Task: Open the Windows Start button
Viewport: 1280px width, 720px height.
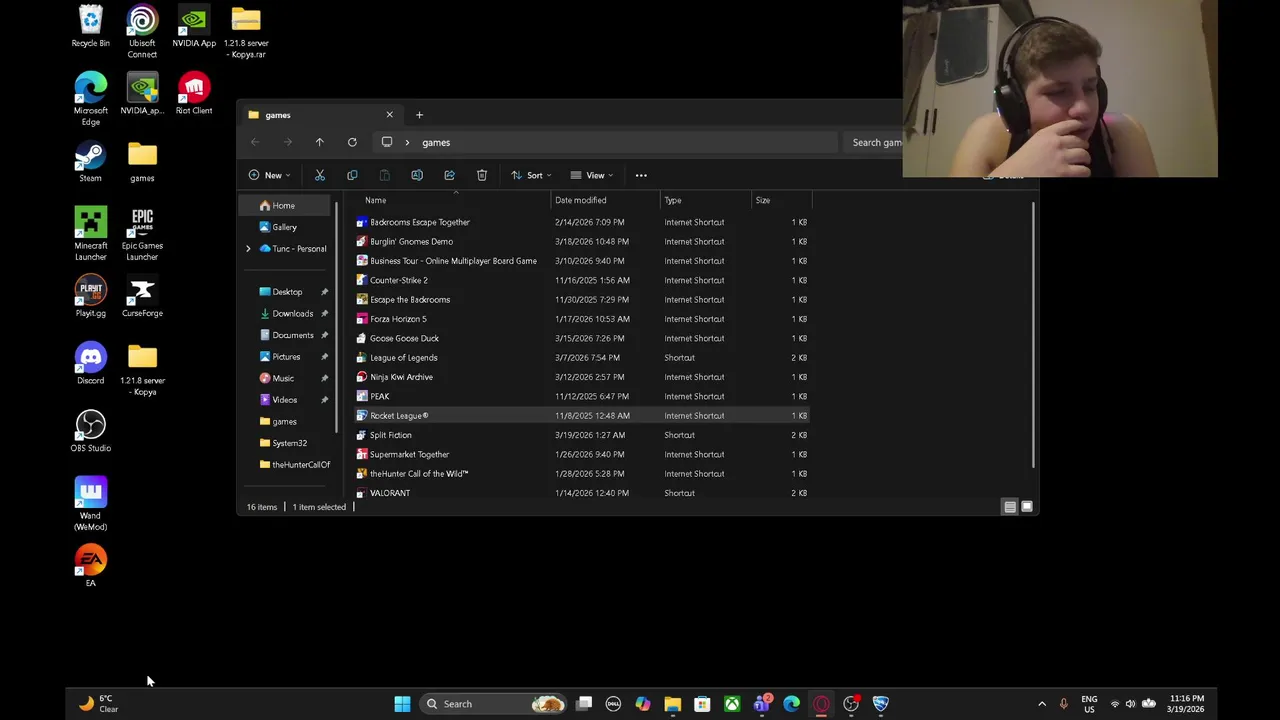Action: (x=402, y=704)
